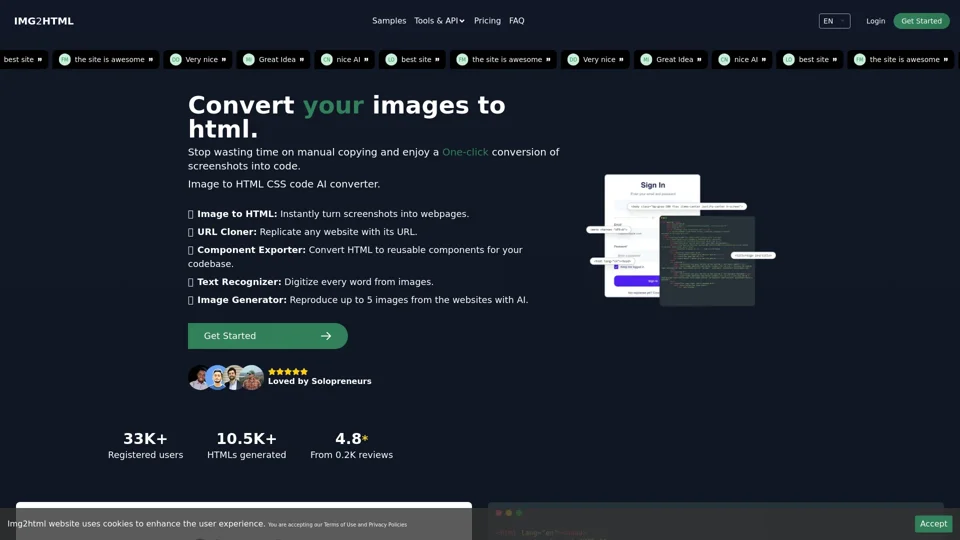Viewport: 960px width, 540px height.
Task: Click the leftmost CN avatar beside 'nice AI'
Action: pos(326,59)
